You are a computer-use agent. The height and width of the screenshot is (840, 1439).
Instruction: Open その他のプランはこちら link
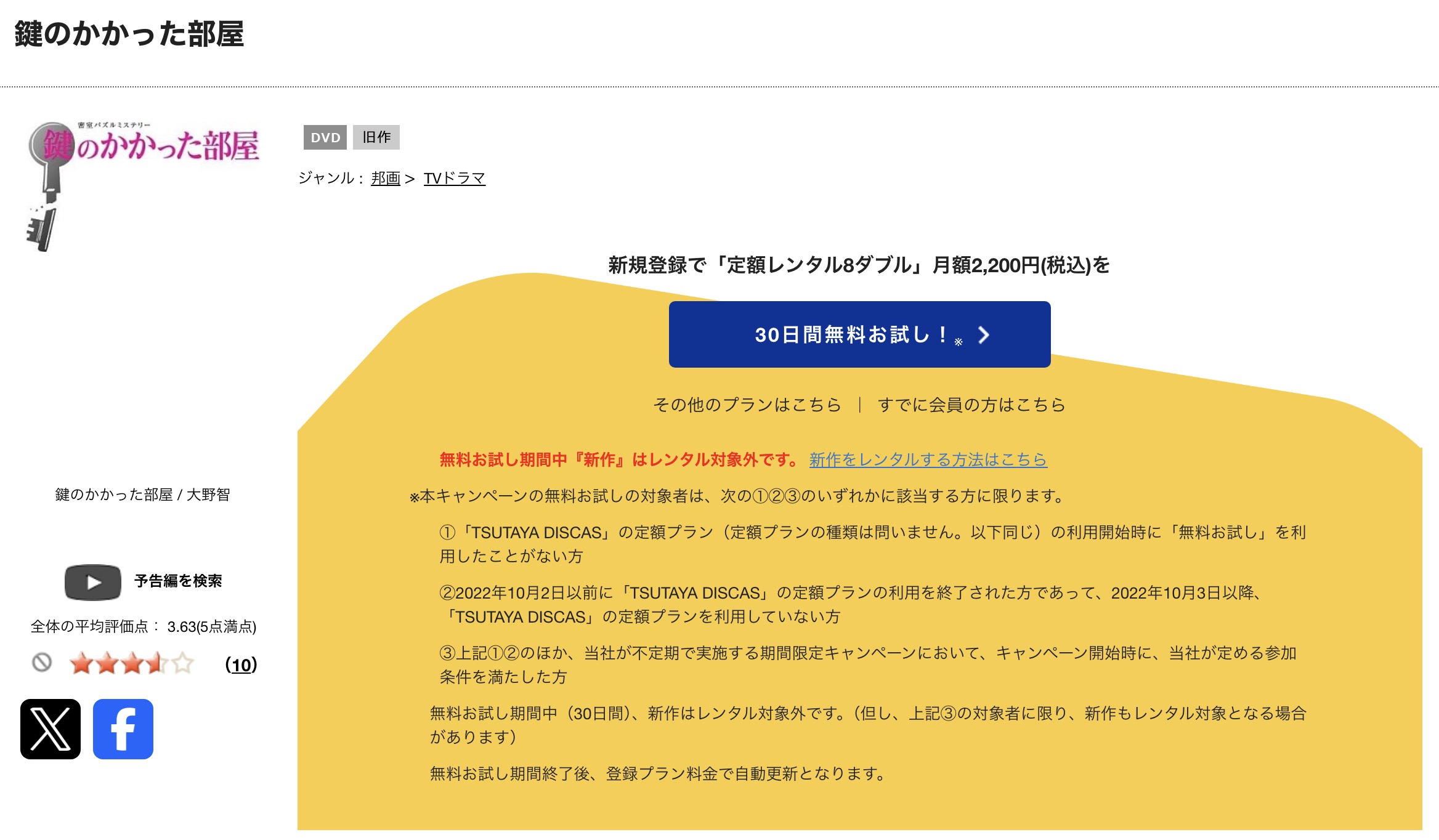tap(747, 405)
